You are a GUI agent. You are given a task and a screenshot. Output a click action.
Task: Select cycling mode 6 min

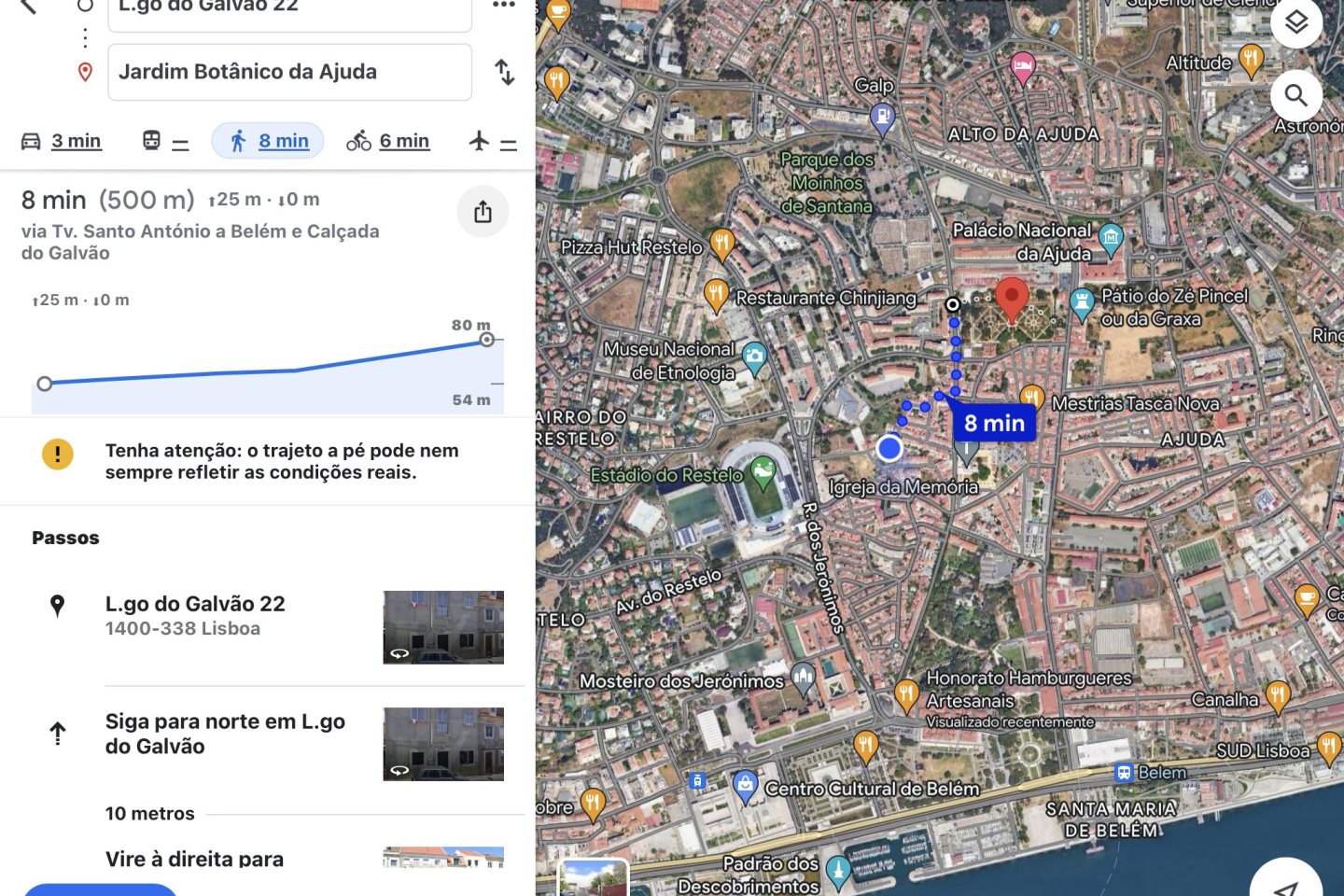tap(387, 141)
